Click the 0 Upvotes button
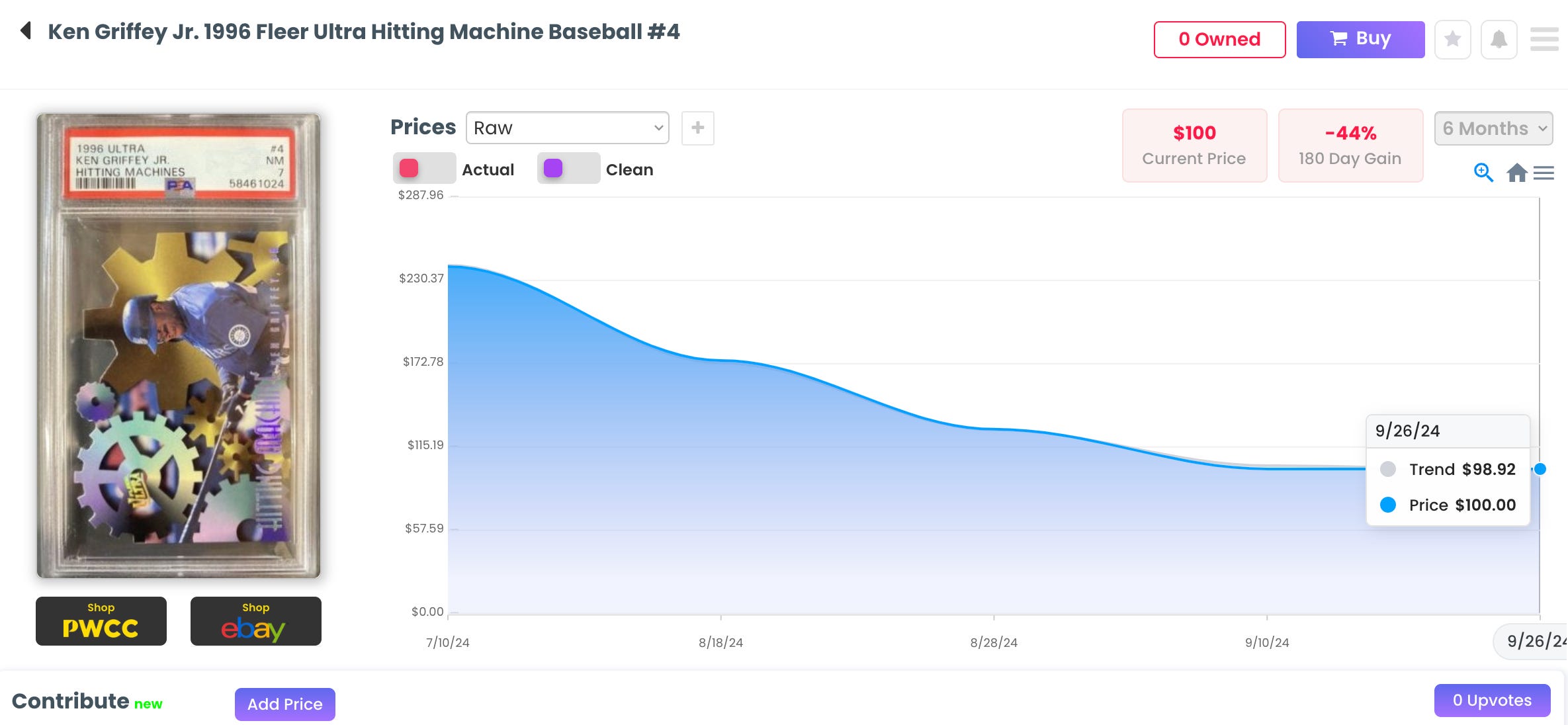Image resolution: width=1568 pixels, height=725 pixels. [x=1492, y=701]
